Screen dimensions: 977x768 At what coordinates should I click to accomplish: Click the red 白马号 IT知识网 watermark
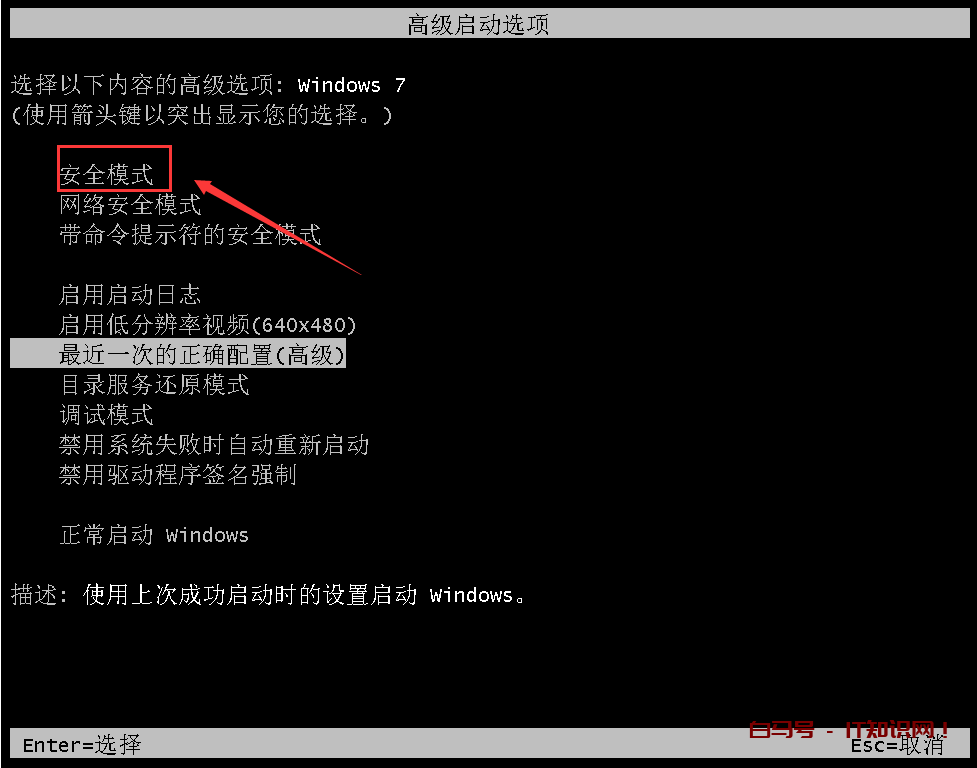pyautogui.click(x=849, y=729)
